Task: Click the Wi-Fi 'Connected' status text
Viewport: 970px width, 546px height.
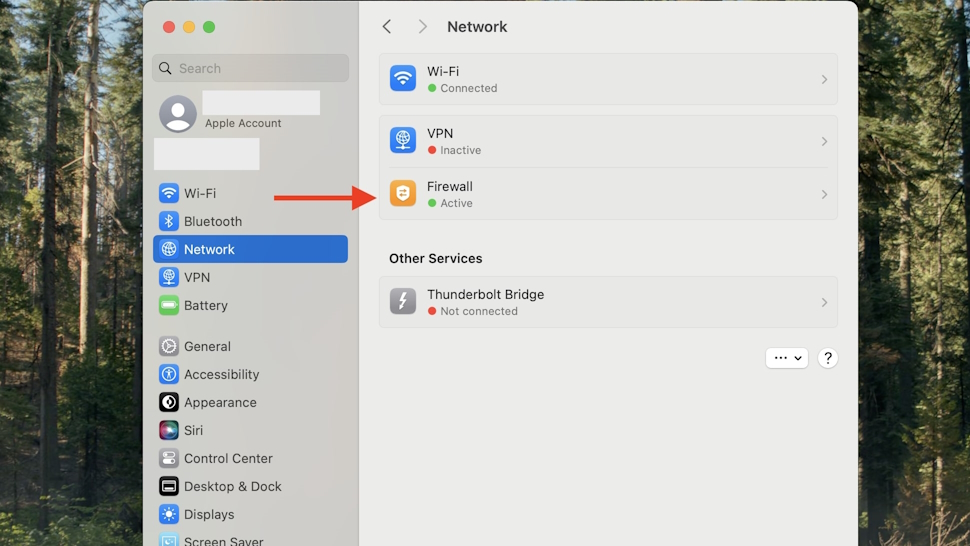Action: 468,88
